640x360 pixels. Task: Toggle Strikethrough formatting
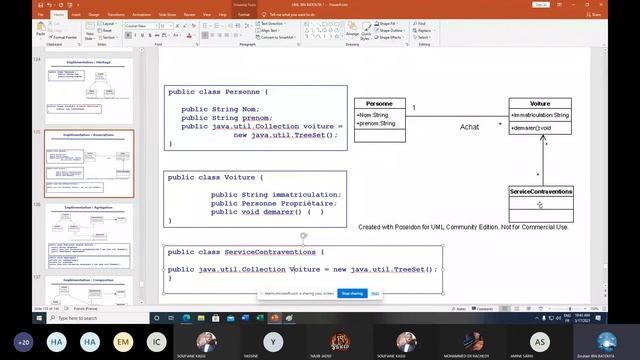157,36
